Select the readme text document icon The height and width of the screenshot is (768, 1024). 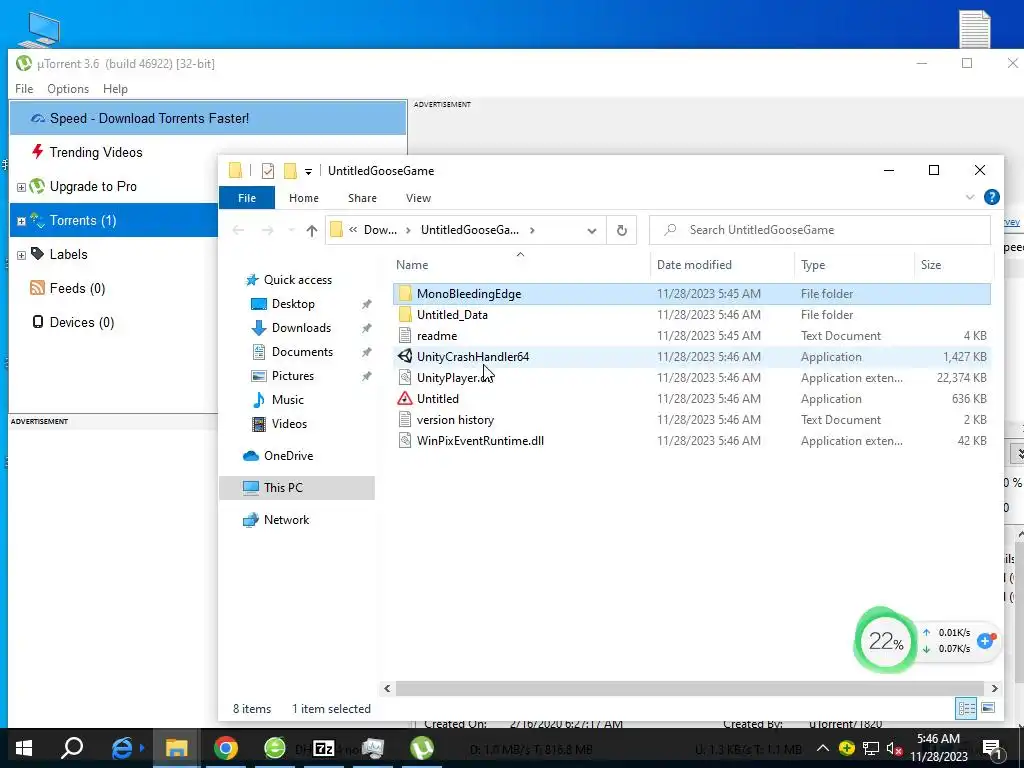[405, 336]
